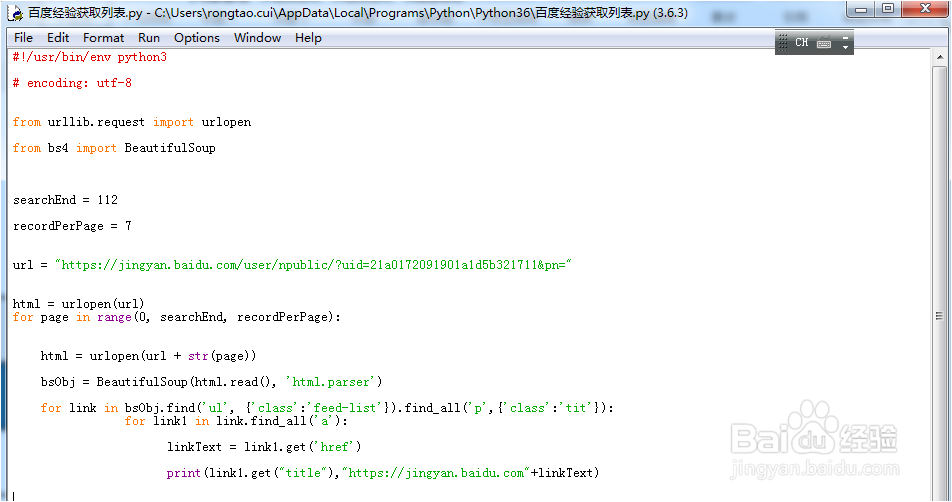The width and height of the screenshot is (952, 502).
Task: Open the language bar options arrow
Action: pos(845,47)
